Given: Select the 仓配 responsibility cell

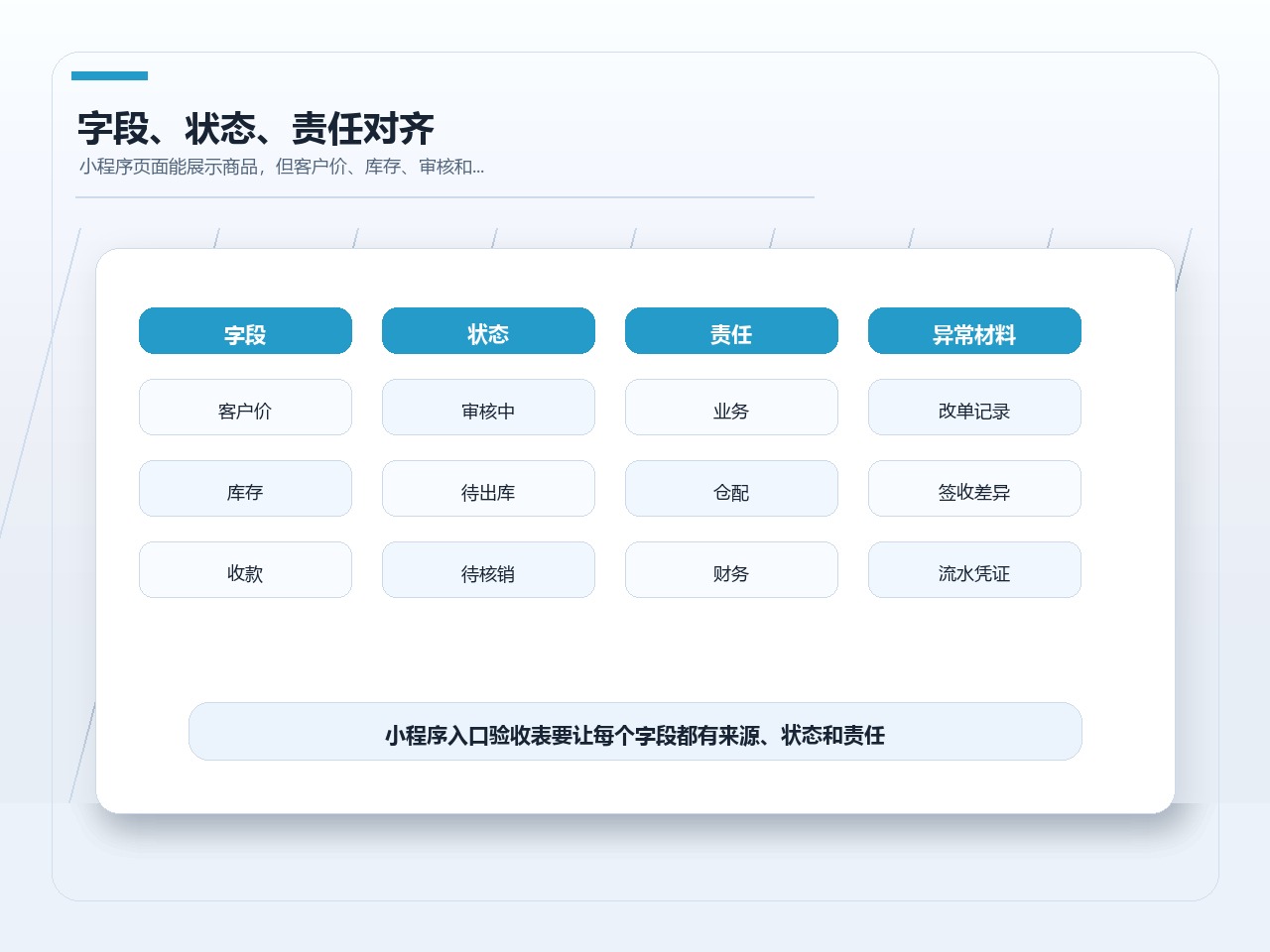Looking at the screenshot, I should (x=731, y=489).
